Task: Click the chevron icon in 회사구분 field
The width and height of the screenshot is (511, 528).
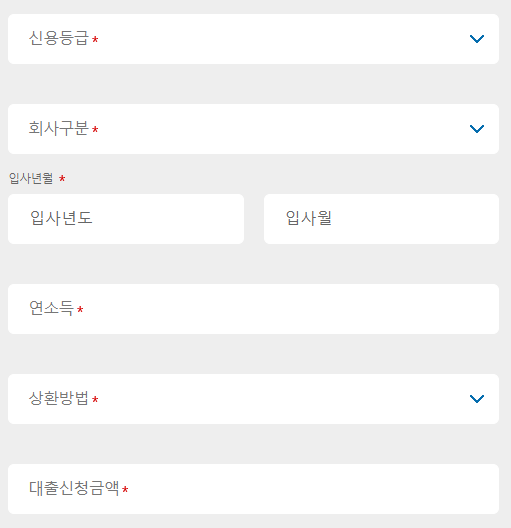Action: (x=477, y=129)
